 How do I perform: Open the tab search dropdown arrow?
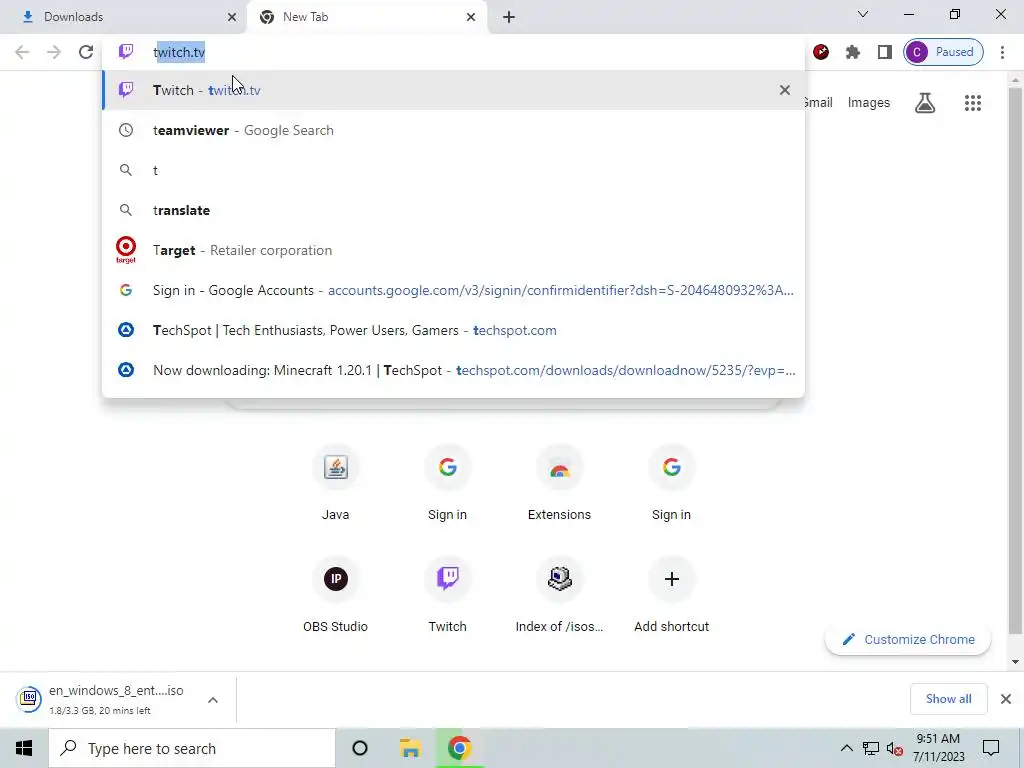pyautogui.click(x=863, y=14)
